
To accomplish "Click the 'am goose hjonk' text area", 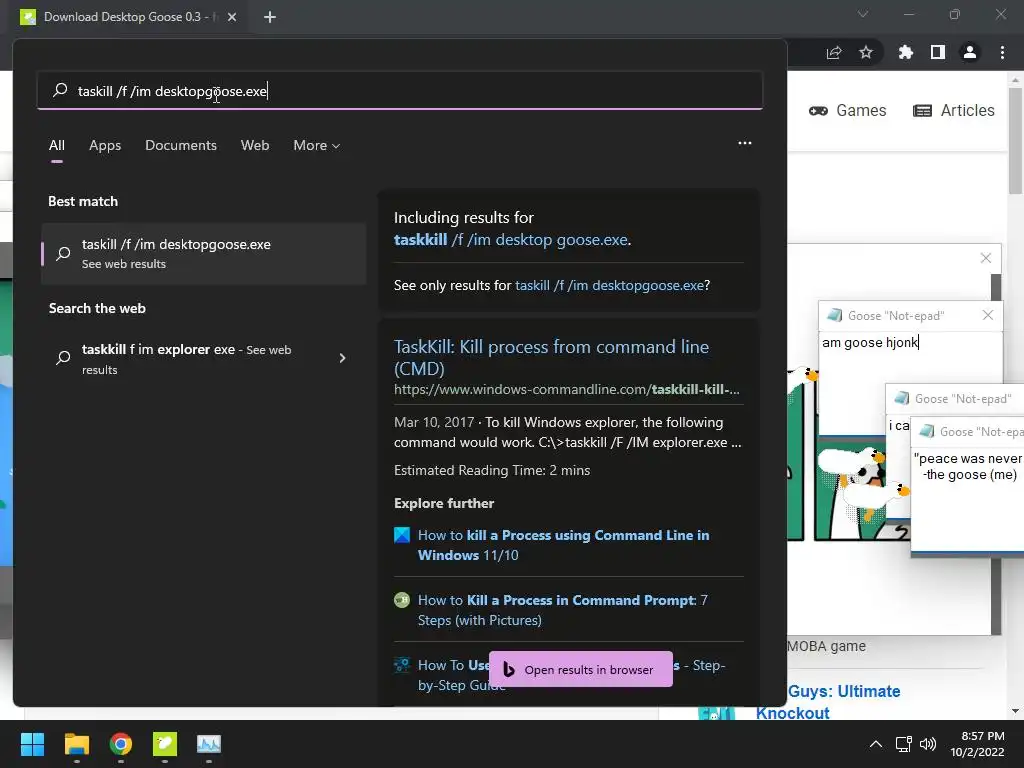I will [910, 382].
